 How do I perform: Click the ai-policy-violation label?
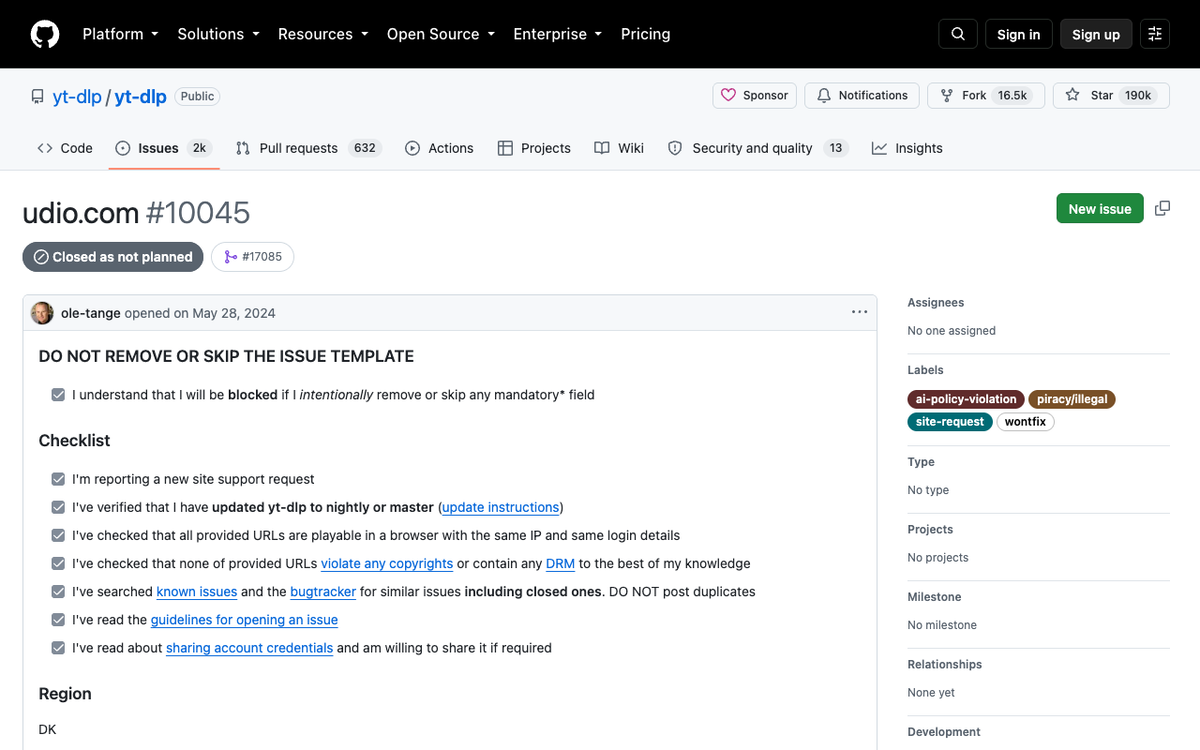click(966, 399)
